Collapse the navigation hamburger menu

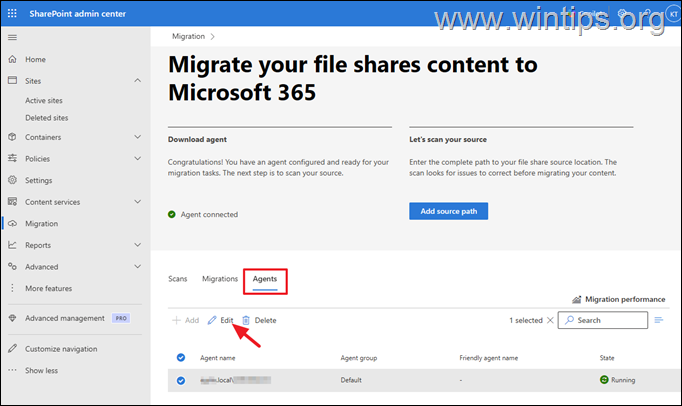(12, 37)
